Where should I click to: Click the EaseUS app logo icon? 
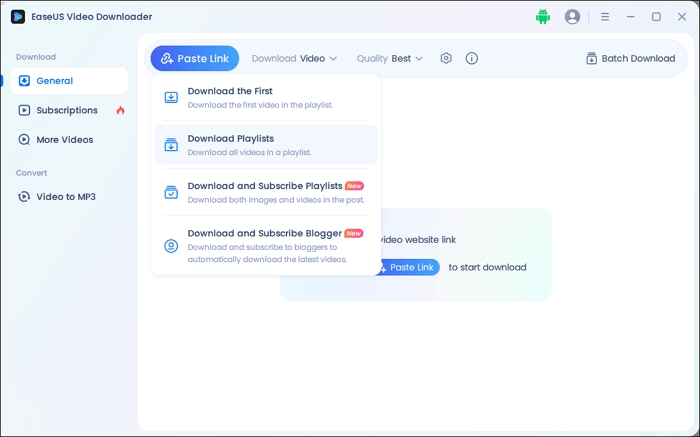(x=18, y=17)
